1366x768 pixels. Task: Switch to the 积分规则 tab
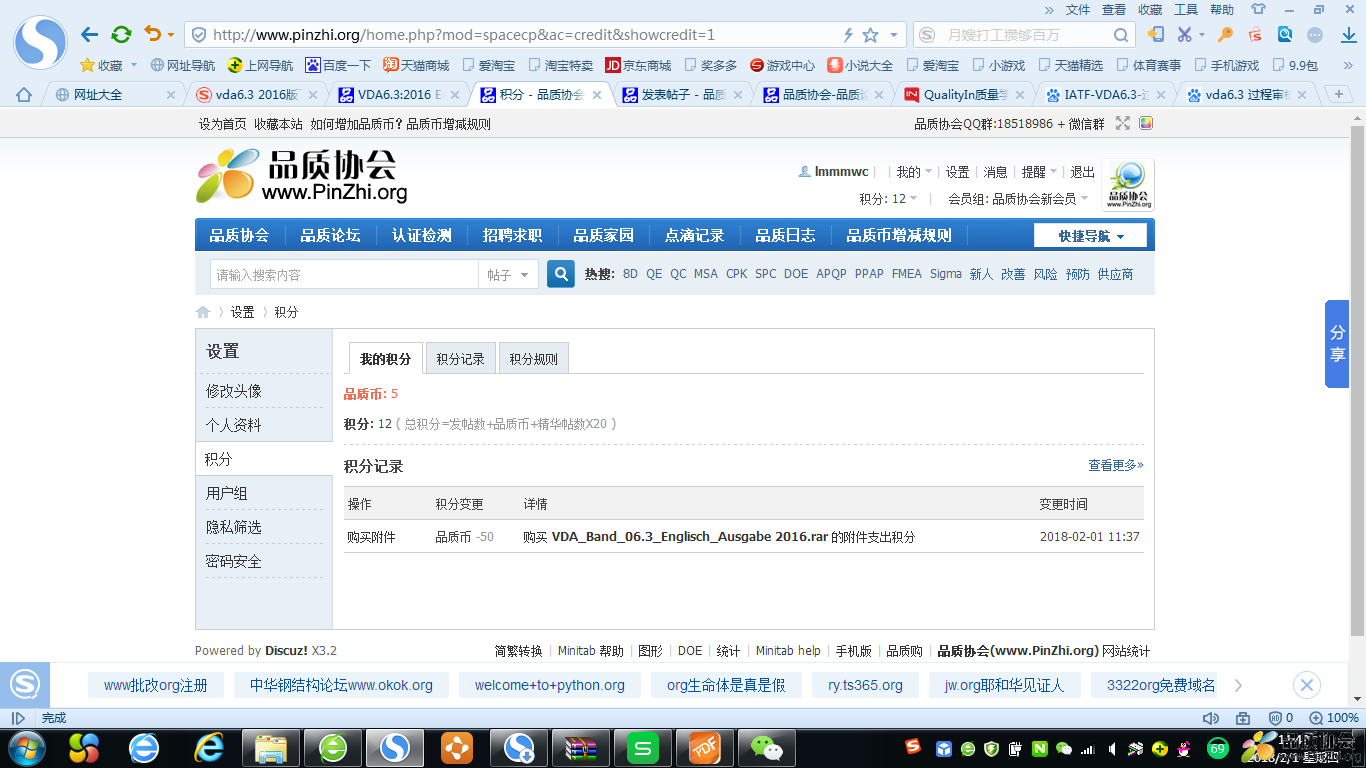(533, 359)
